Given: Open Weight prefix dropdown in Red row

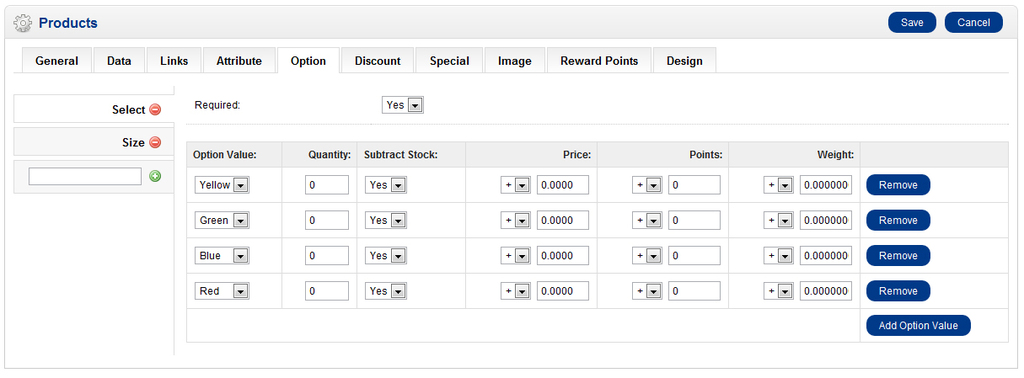Looking at the screenshot, I should click(778, 291).
